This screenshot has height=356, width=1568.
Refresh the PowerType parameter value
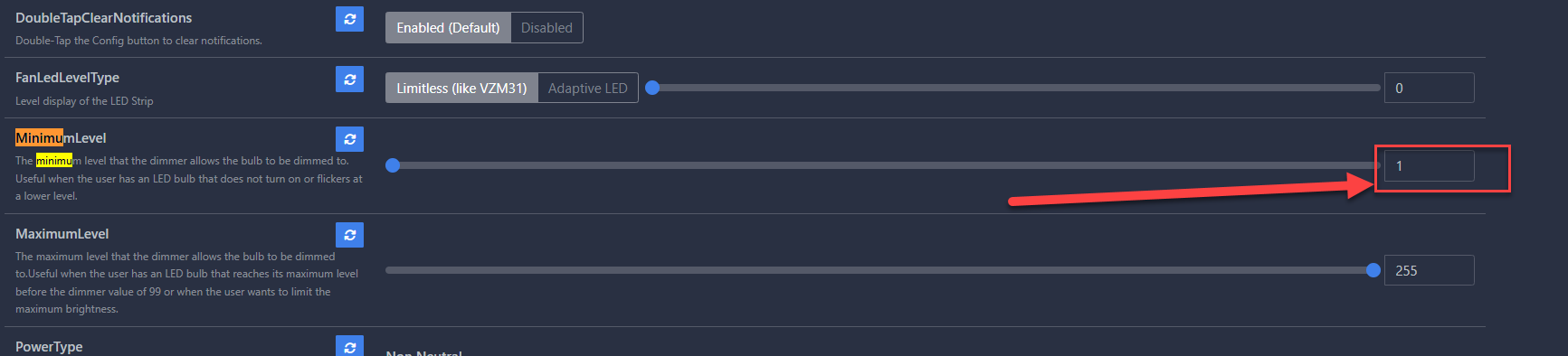(349, 346)
